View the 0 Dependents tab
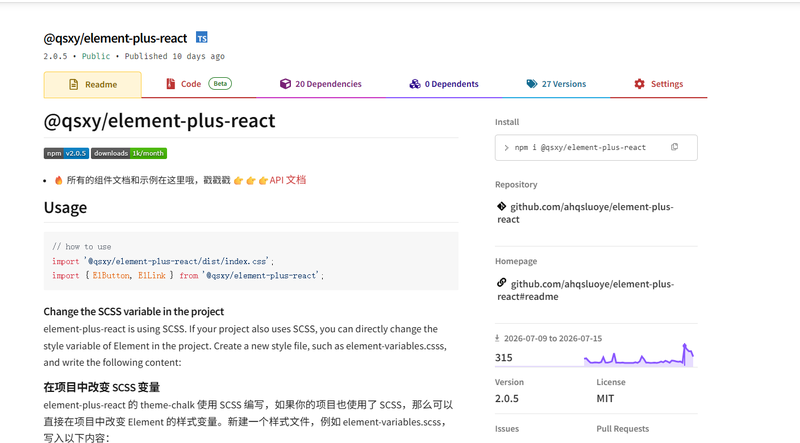Image resolution: width=800 pixels, height=443 pixels. point(444,84)
